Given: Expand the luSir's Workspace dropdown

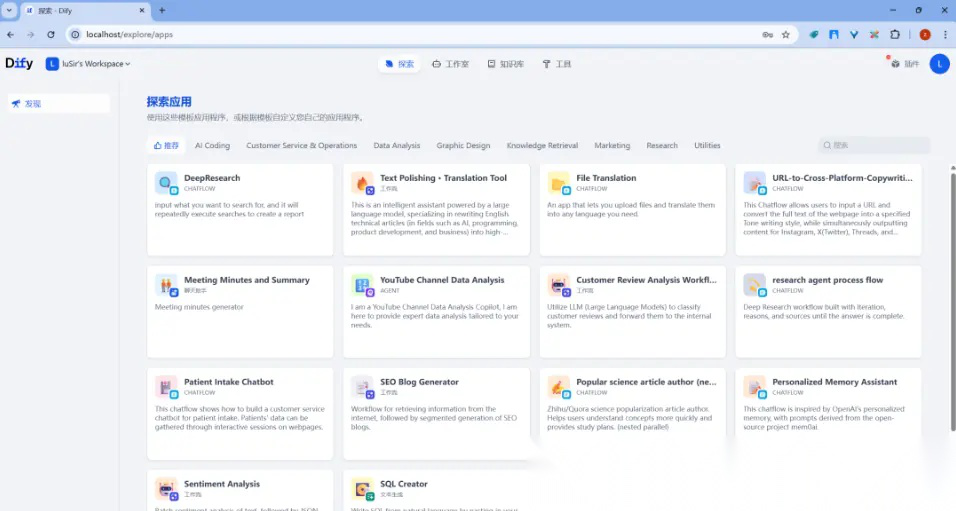Looking at the screenshot, I should click(x=88, y=63).
